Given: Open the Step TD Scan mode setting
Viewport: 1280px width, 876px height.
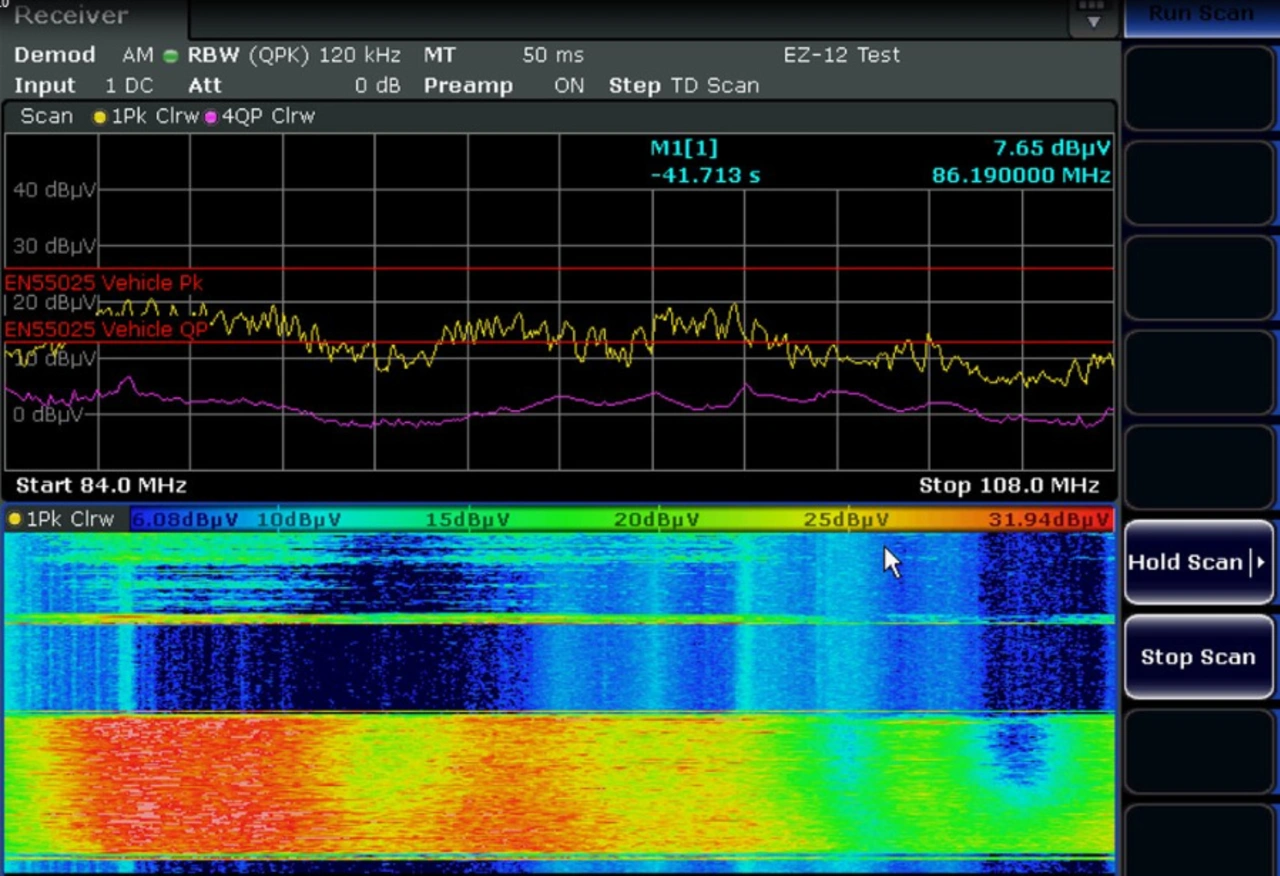Looking at the screenshot, I should pos(714,86).
